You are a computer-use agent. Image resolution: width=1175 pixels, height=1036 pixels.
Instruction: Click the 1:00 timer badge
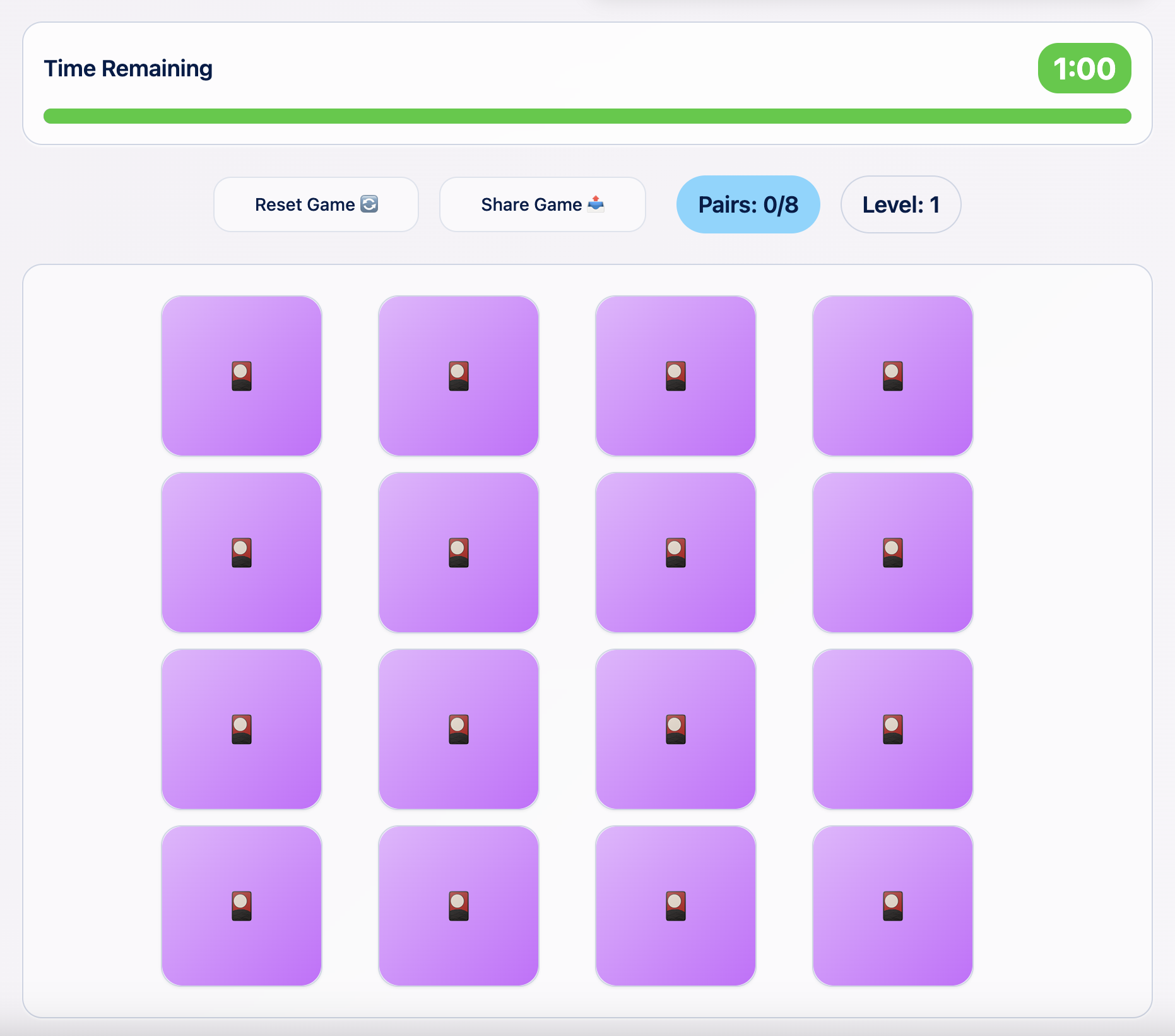[1085, 68]
